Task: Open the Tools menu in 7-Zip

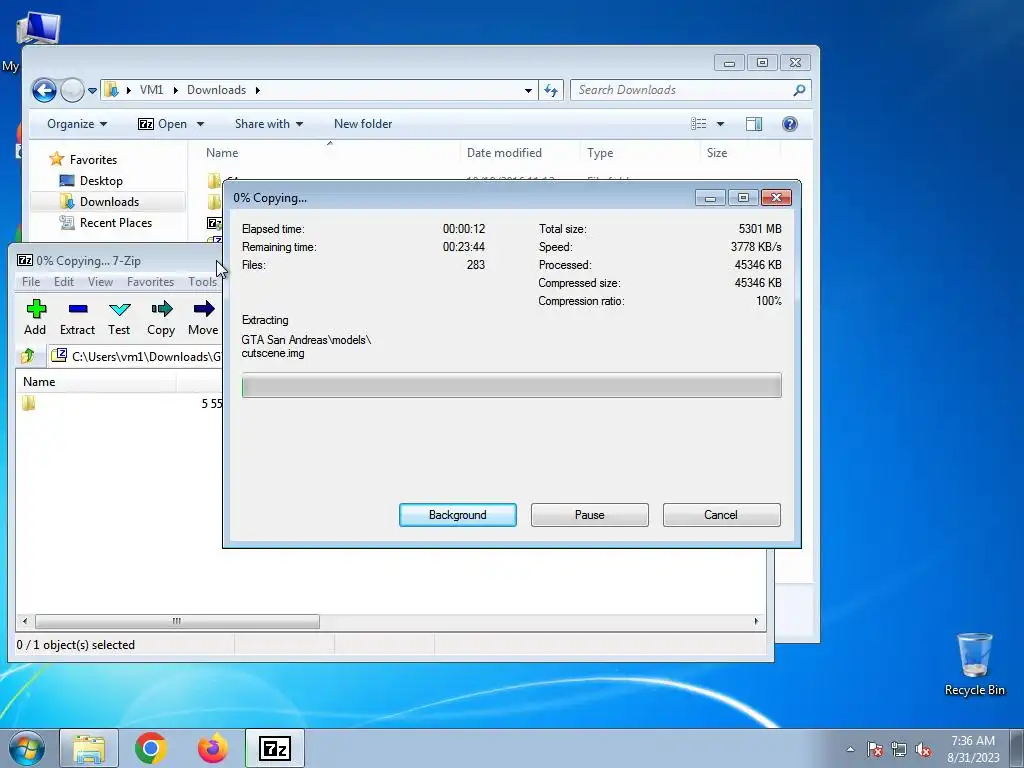Action: pos(202,282)
